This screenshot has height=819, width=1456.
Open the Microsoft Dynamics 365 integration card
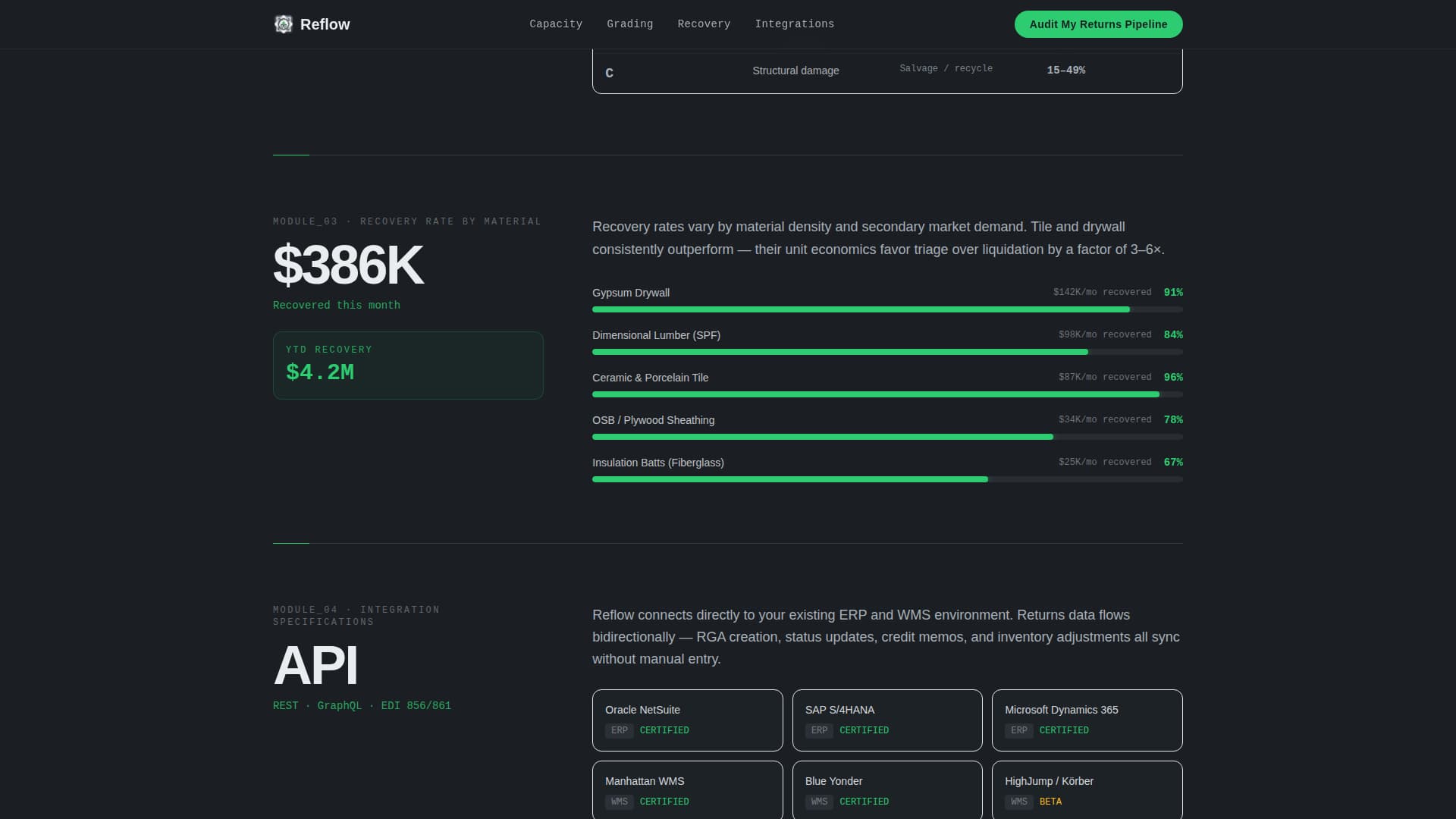click(x=1087, y=720)
